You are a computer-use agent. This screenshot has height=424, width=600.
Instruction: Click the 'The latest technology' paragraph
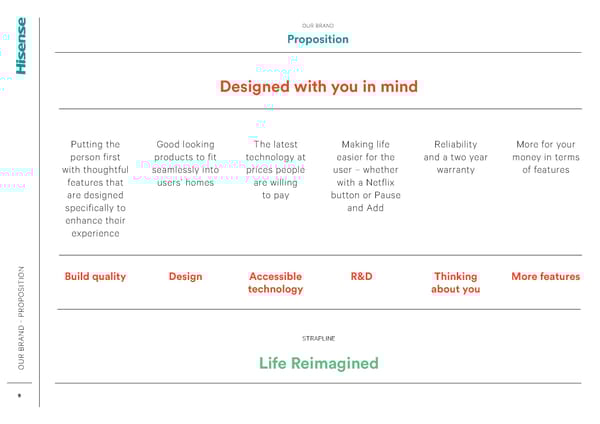275,170
